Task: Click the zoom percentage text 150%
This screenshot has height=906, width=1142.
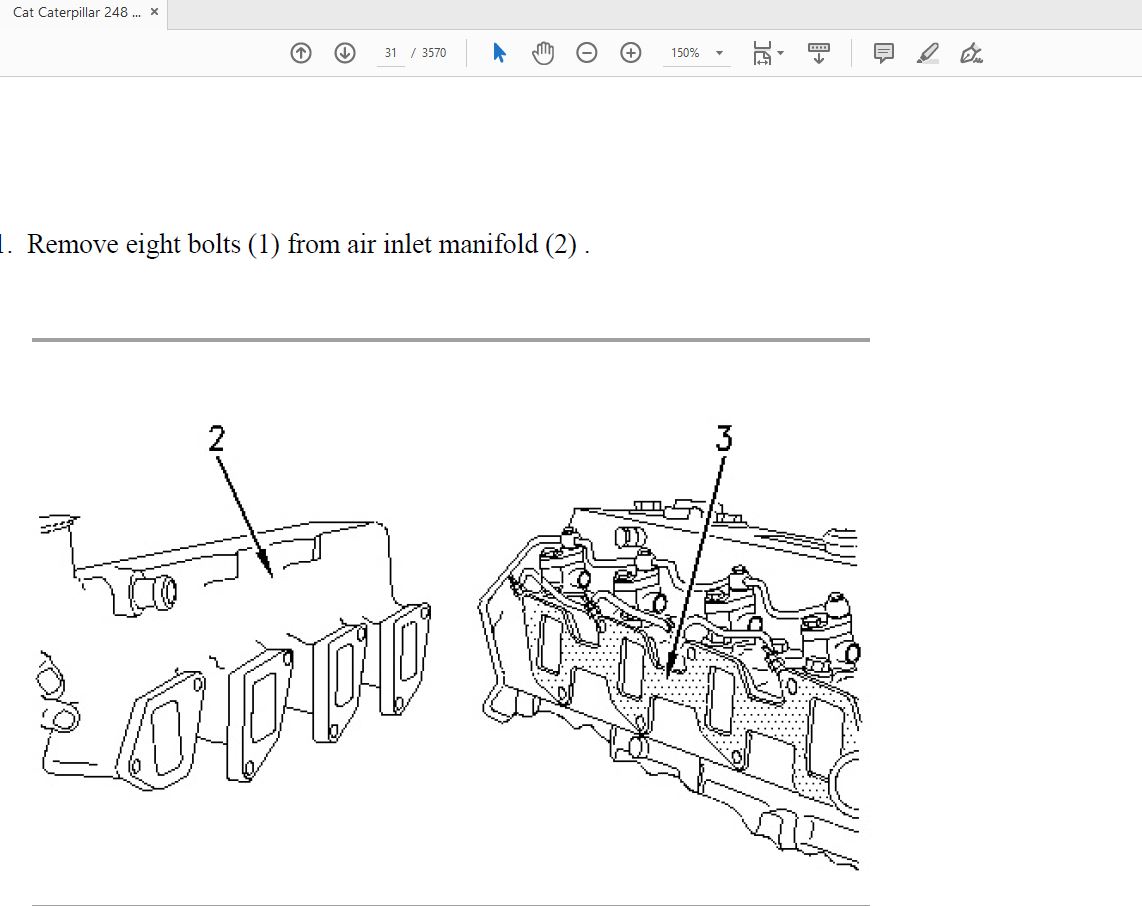Action: (685, 53)
